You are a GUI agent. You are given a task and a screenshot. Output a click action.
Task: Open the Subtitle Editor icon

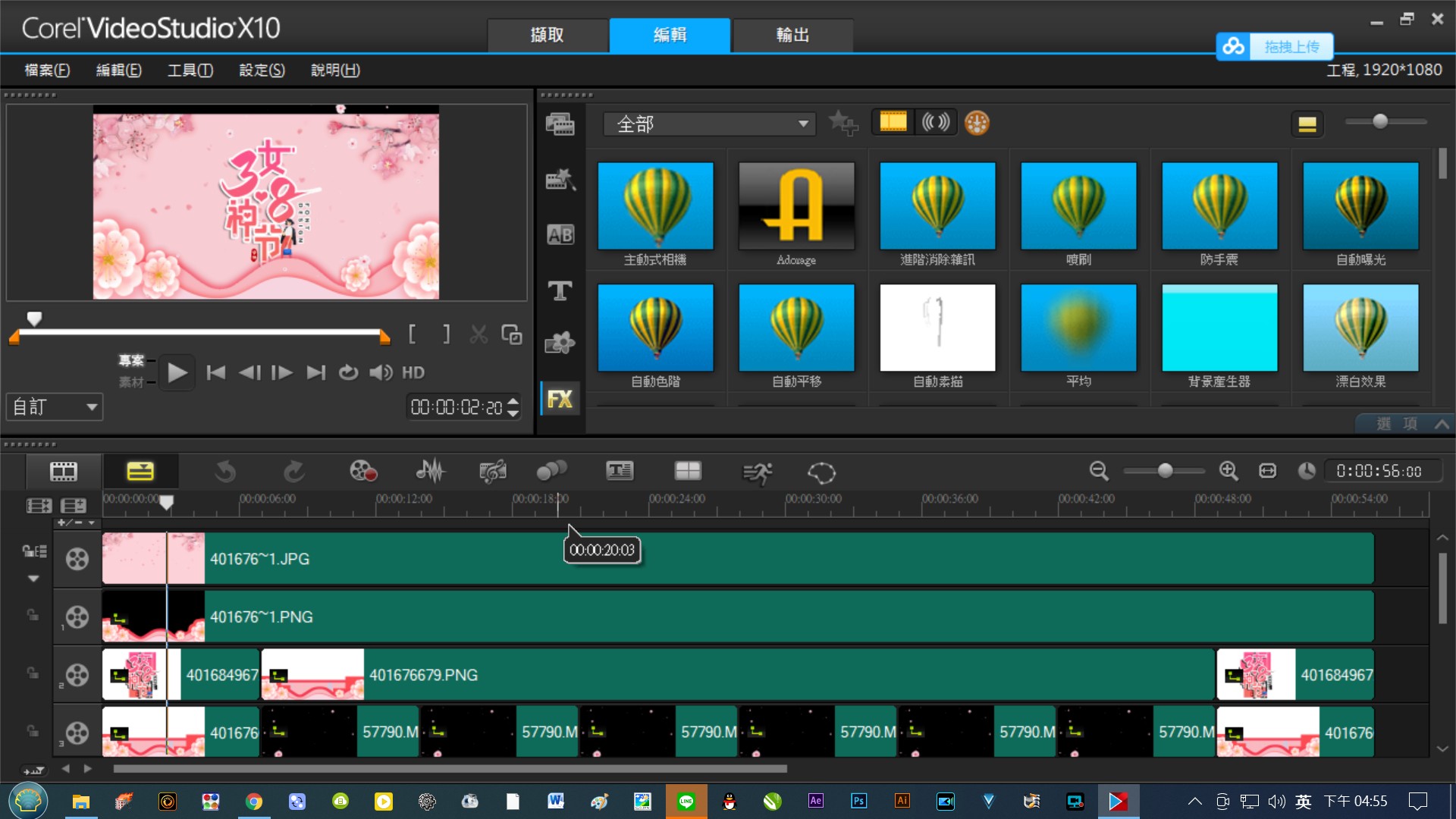620,472
